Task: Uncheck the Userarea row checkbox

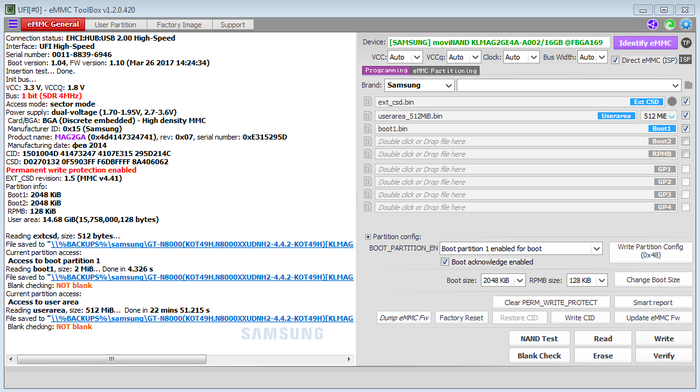Action: point(686,116)
